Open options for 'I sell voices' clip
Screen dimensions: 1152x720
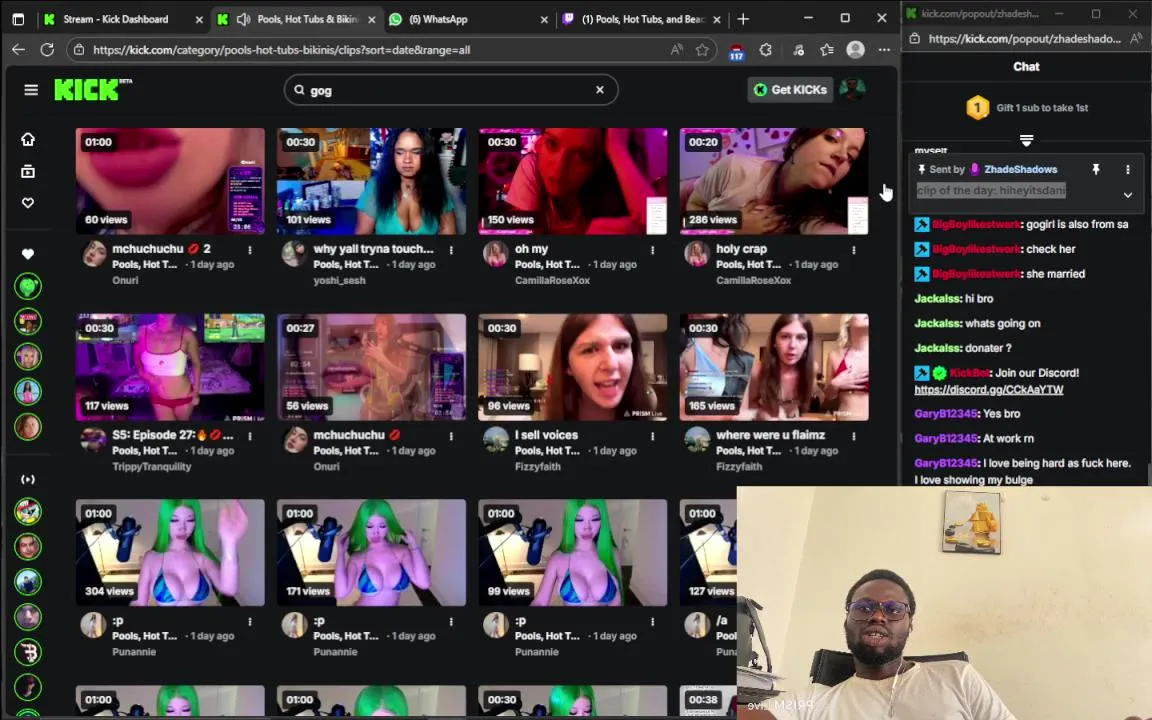652,436
